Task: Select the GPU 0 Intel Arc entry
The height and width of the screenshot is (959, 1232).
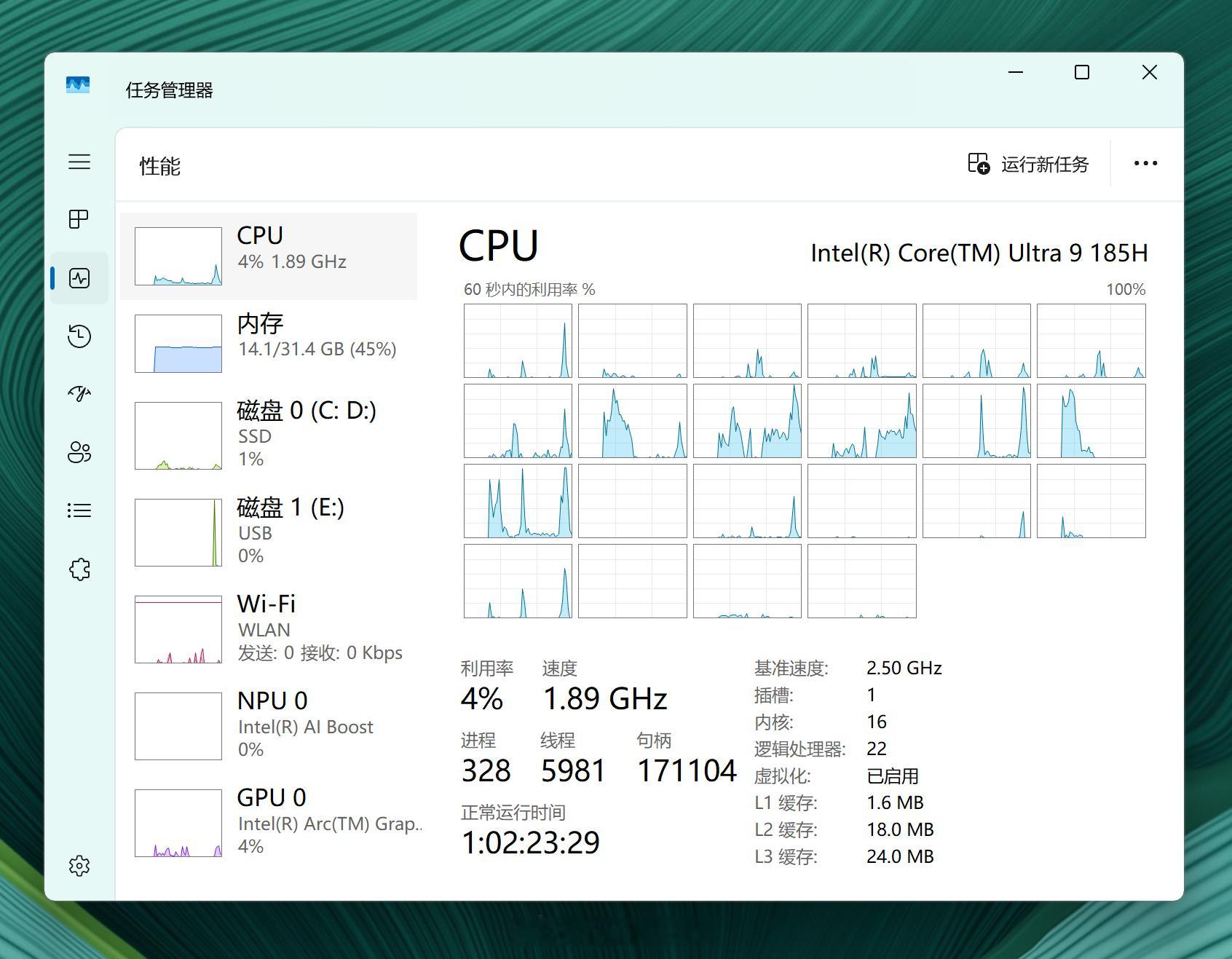Action: click(269, 822)
